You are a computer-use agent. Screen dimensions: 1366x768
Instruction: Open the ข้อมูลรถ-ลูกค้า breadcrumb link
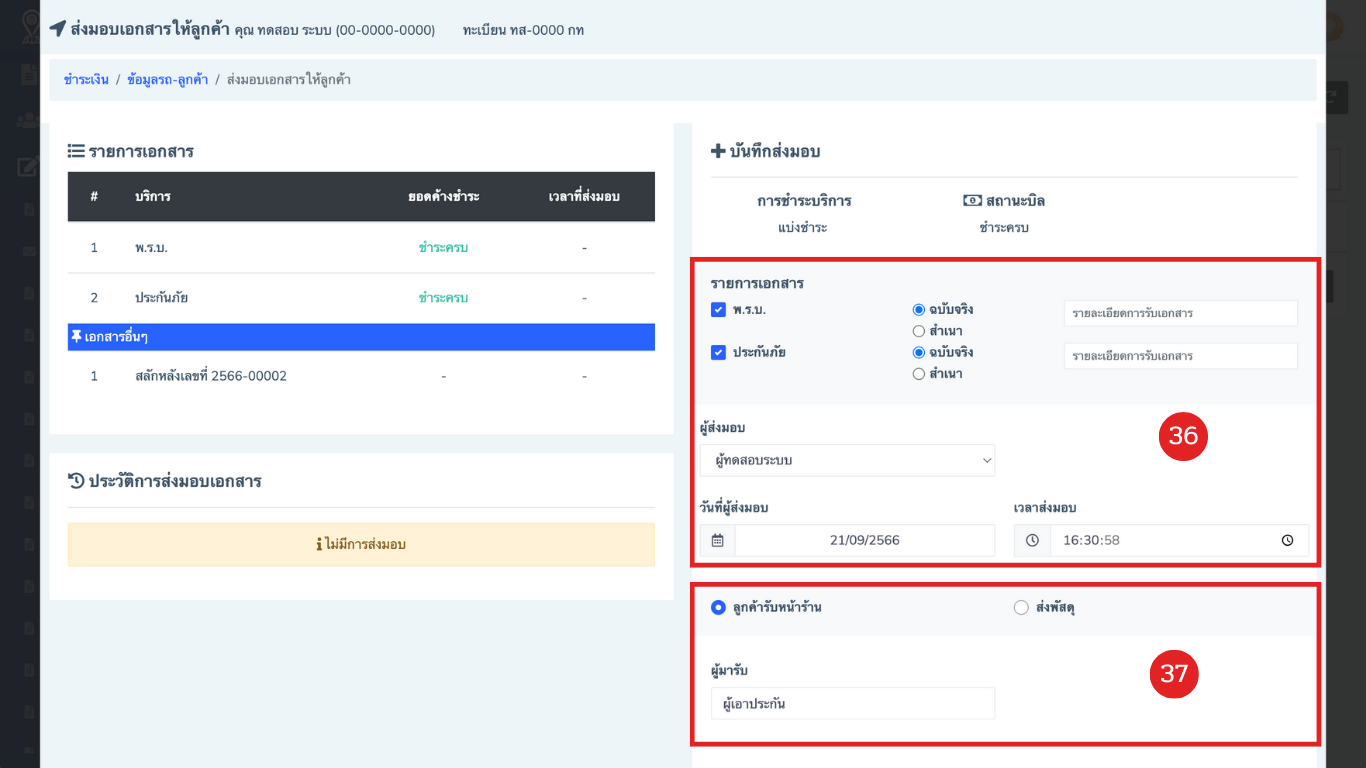pos(167,79)
